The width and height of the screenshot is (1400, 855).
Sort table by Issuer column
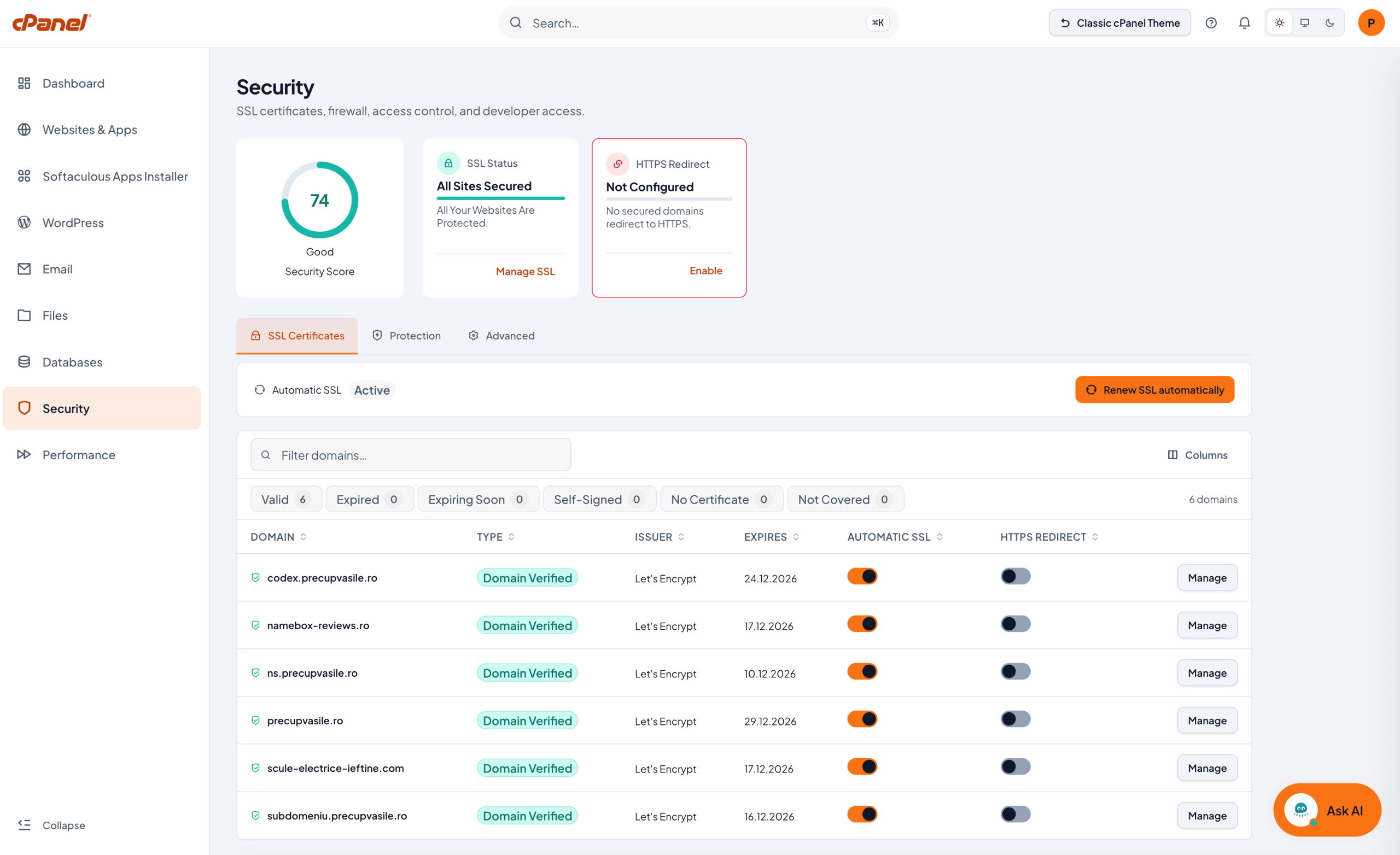tap(659, 537)
